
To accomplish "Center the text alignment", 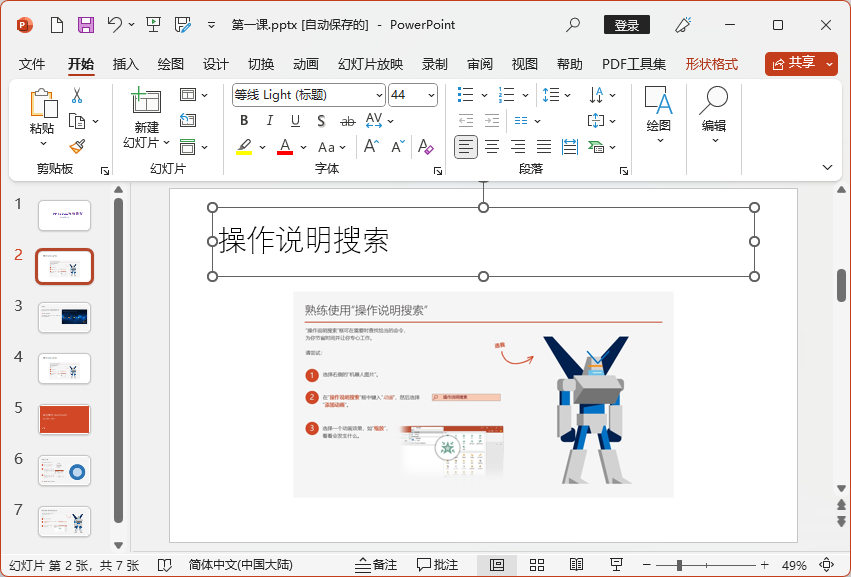I will pos(492,147).
